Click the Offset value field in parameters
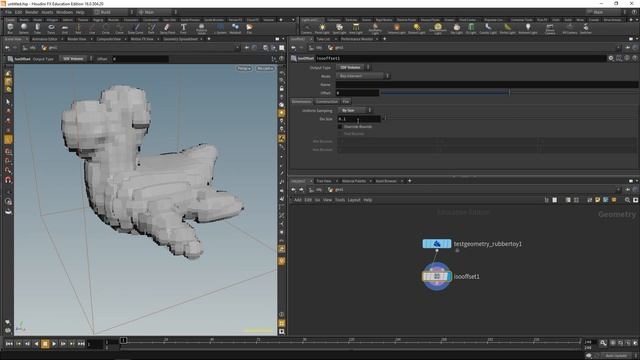This screenshot has height=360, width=640. [358, 93]
